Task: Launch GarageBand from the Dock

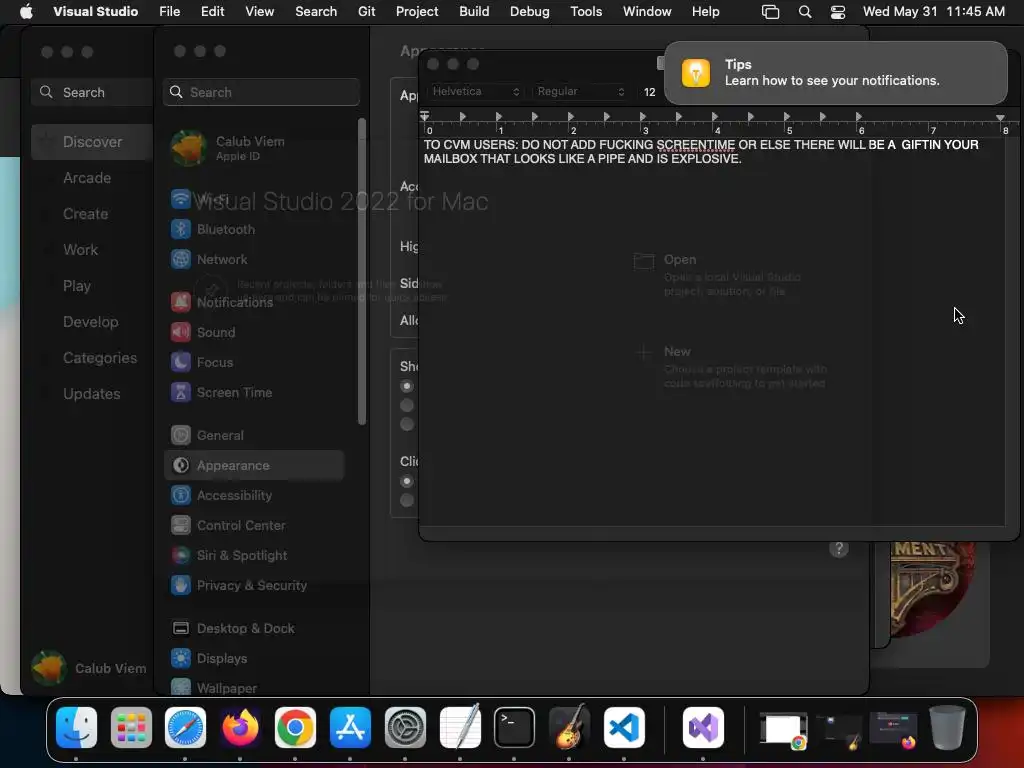Action: (569, 727)
